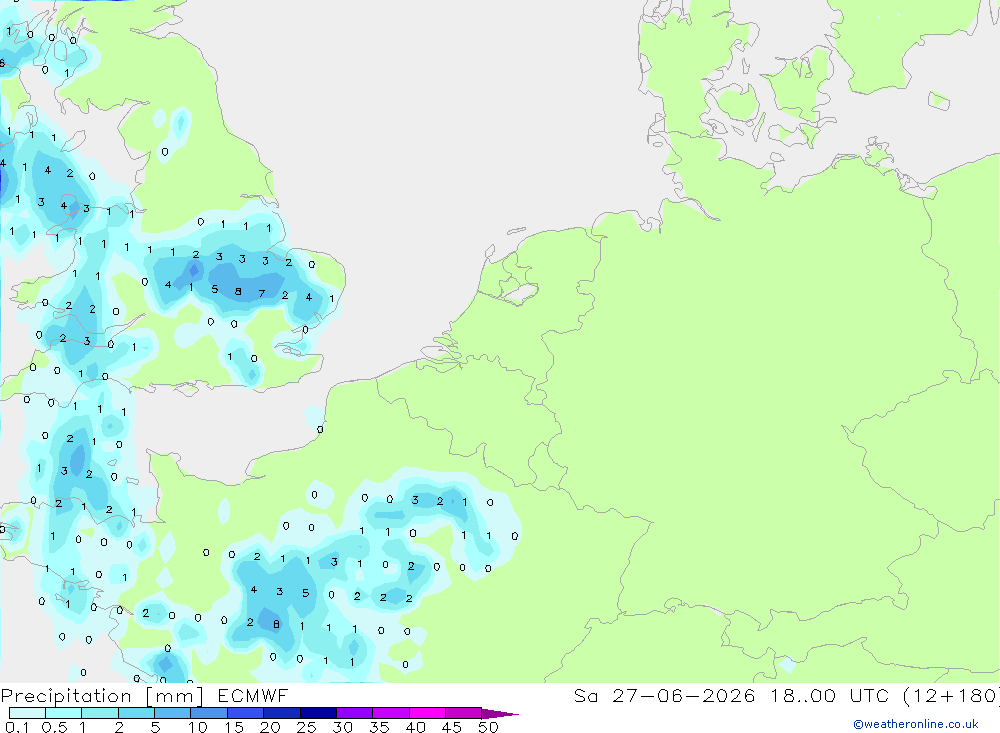Select the 5–10 mm legend color swatch
Viewport: 1000px width, 733px height.
point(173,713)
